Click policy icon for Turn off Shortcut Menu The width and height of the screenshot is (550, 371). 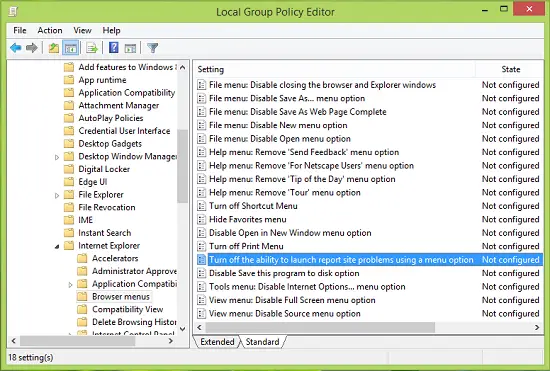point(201,206)
